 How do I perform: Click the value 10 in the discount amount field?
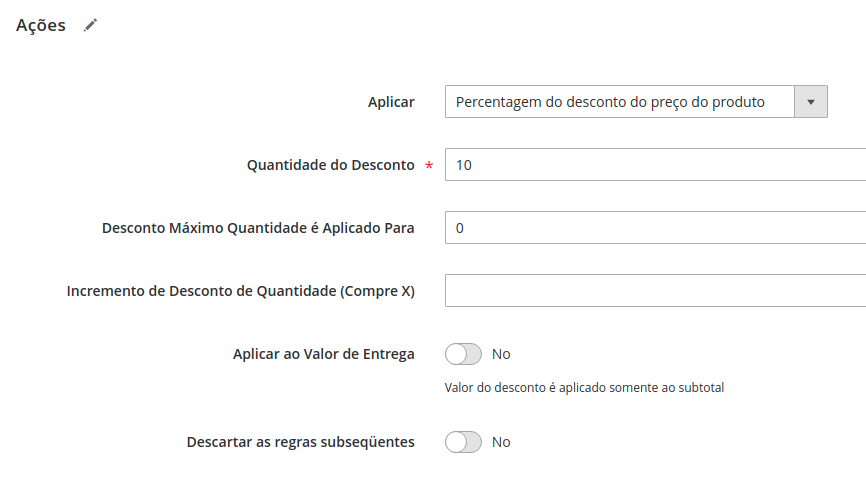pos(464,165)
